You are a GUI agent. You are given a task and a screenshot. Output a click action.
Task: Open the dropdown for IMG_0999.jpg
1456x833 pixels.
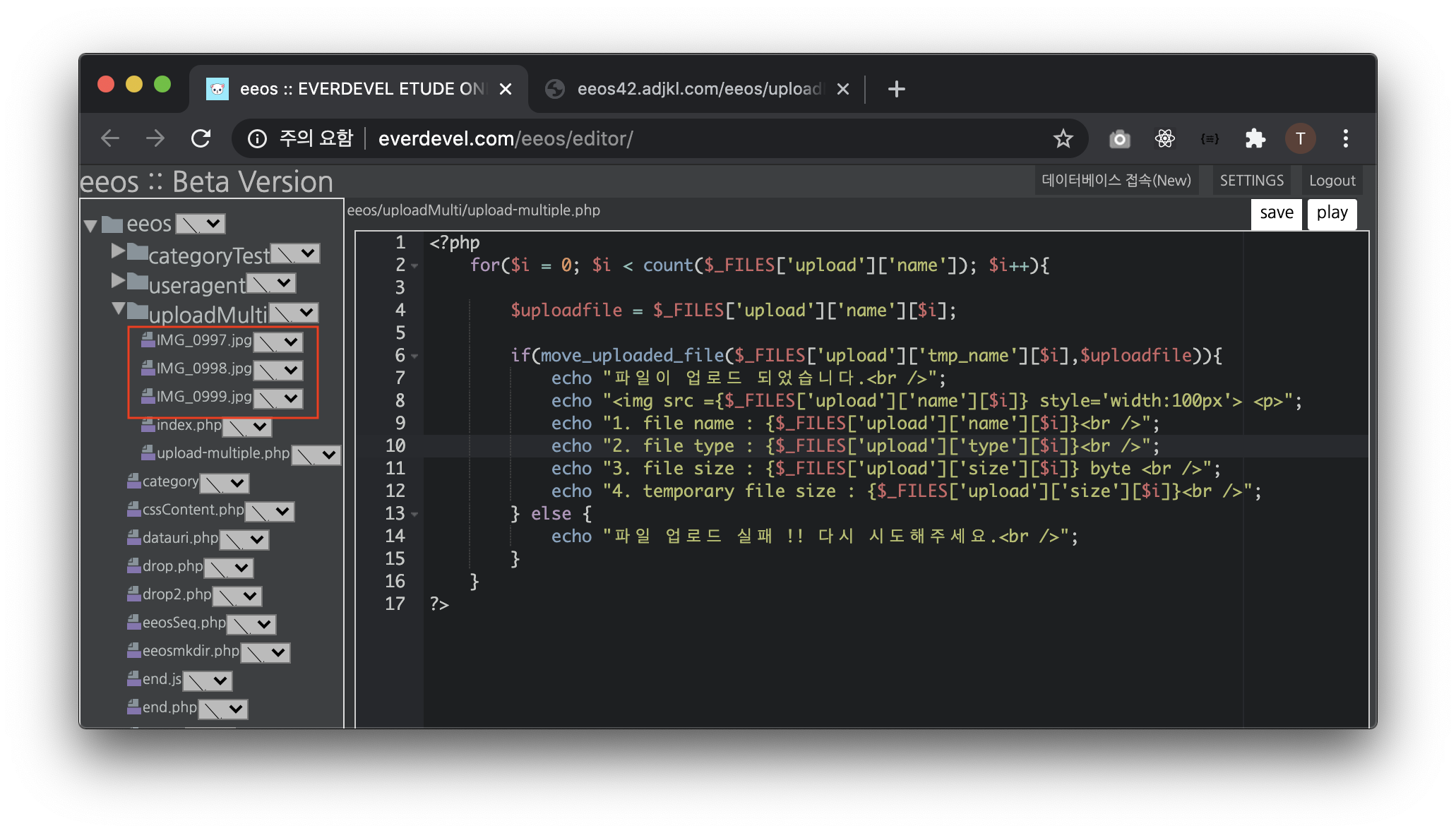tap(278, 398)
